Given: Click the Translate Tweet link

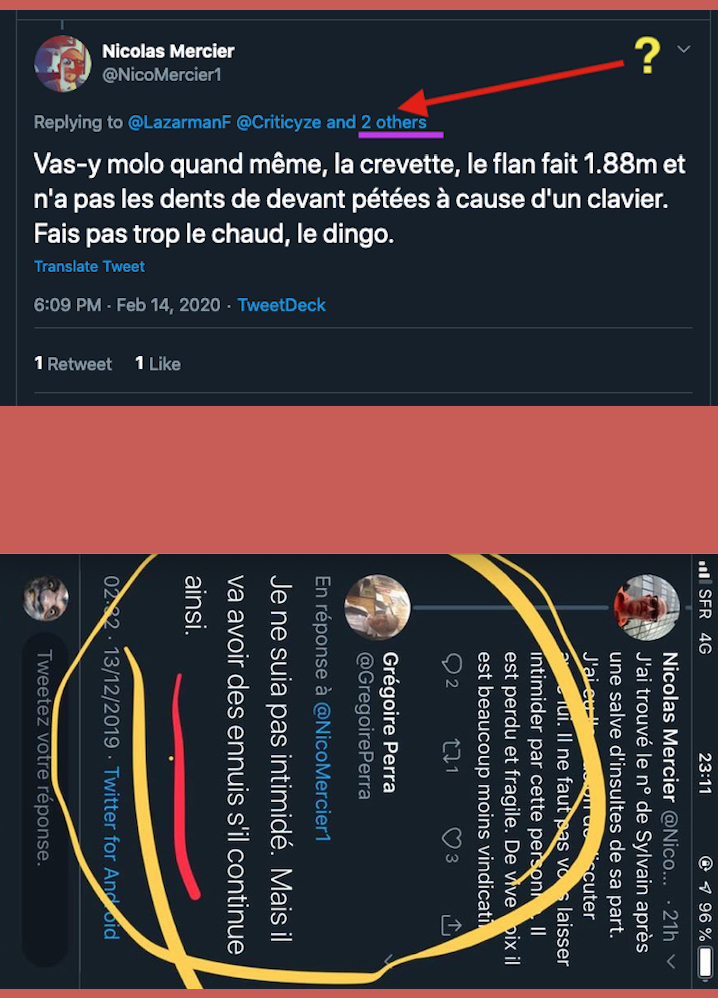Looking at the screenshot, I should pos(89,267).
